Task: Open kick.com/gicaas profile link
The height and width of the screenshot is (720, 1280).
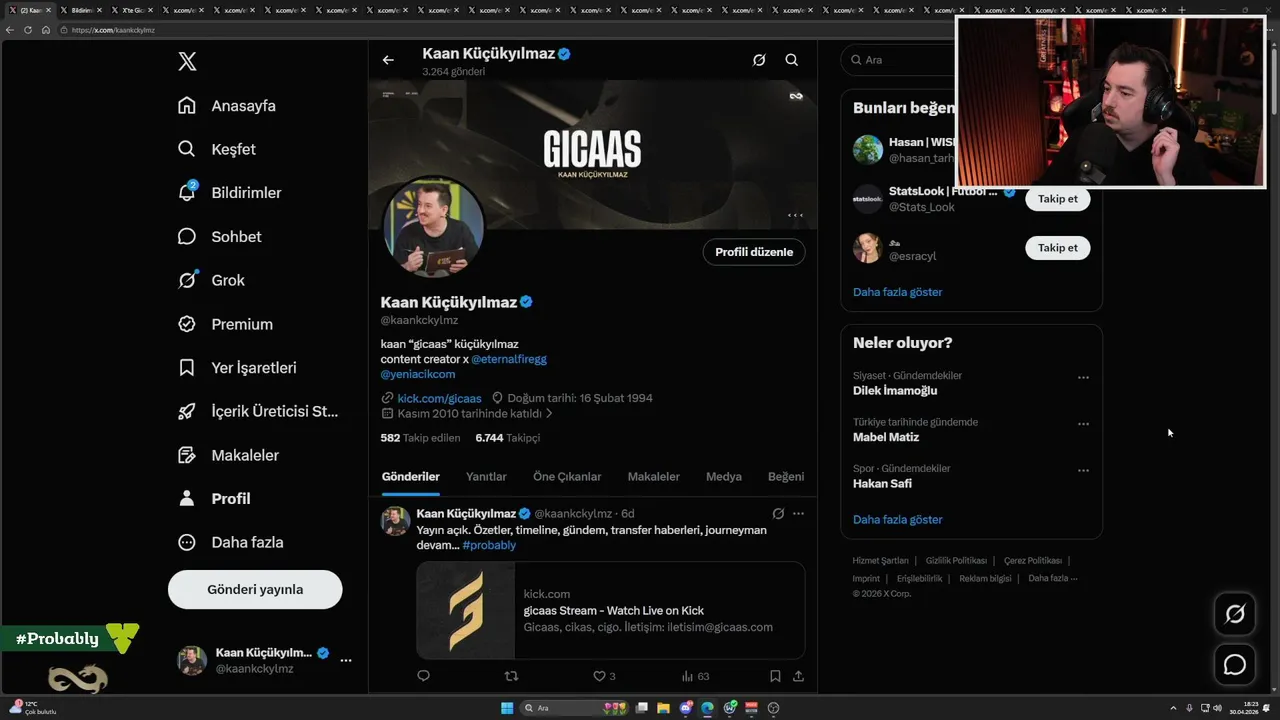Action: pyautogui.click(x=439, y=398)
